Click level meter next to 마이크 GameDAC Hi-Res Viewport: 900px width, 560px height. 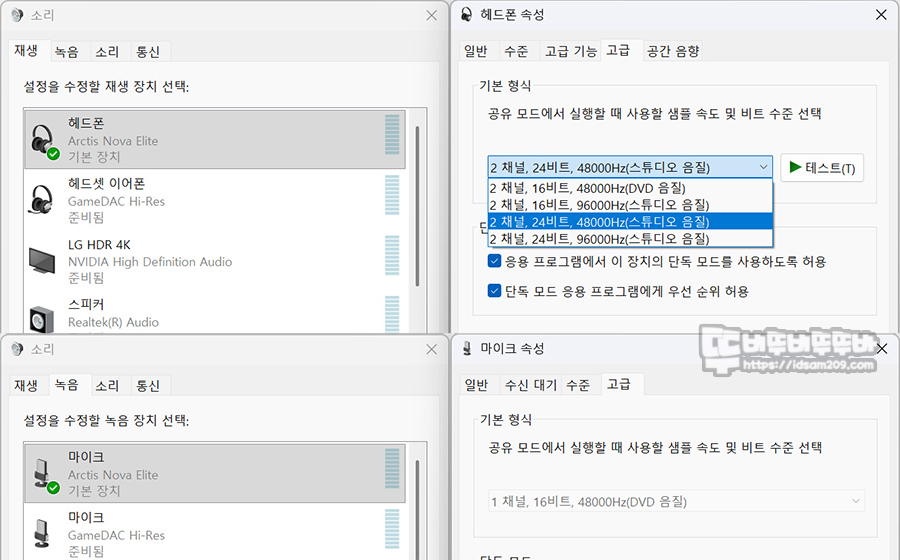pyautogui.click(x=392, y=529)
